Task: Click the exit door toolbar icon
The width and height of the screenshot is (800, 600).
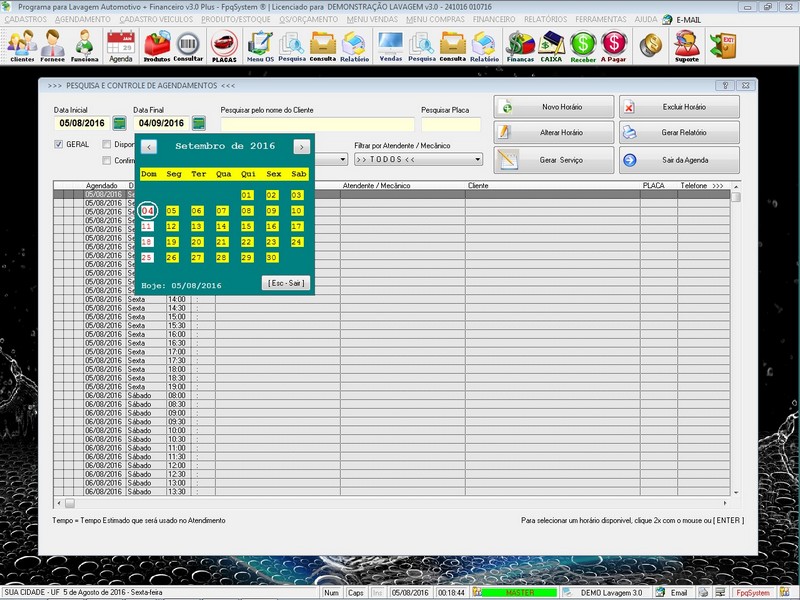Action: point(722,45)
